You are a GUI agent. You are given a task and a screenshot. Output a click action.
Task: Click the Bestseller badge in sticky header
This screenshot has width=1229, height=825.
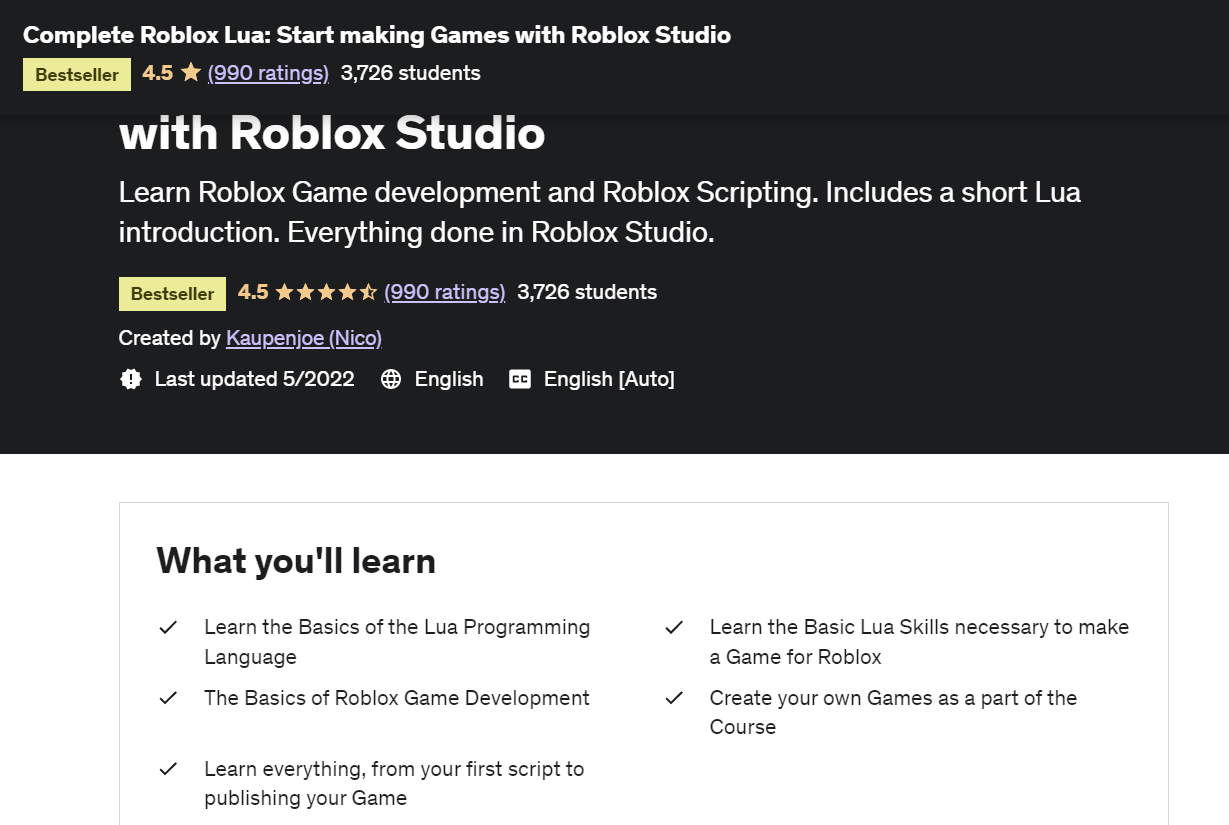[77, 74]
